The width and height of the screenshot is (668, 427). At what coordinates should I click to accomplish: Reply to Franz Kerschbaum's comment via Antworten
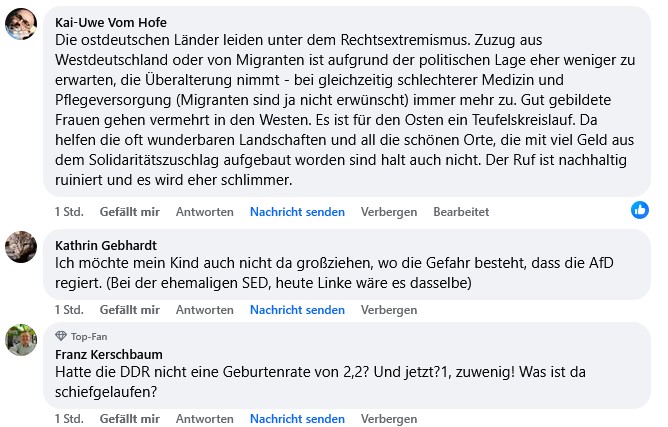point(205,418)
